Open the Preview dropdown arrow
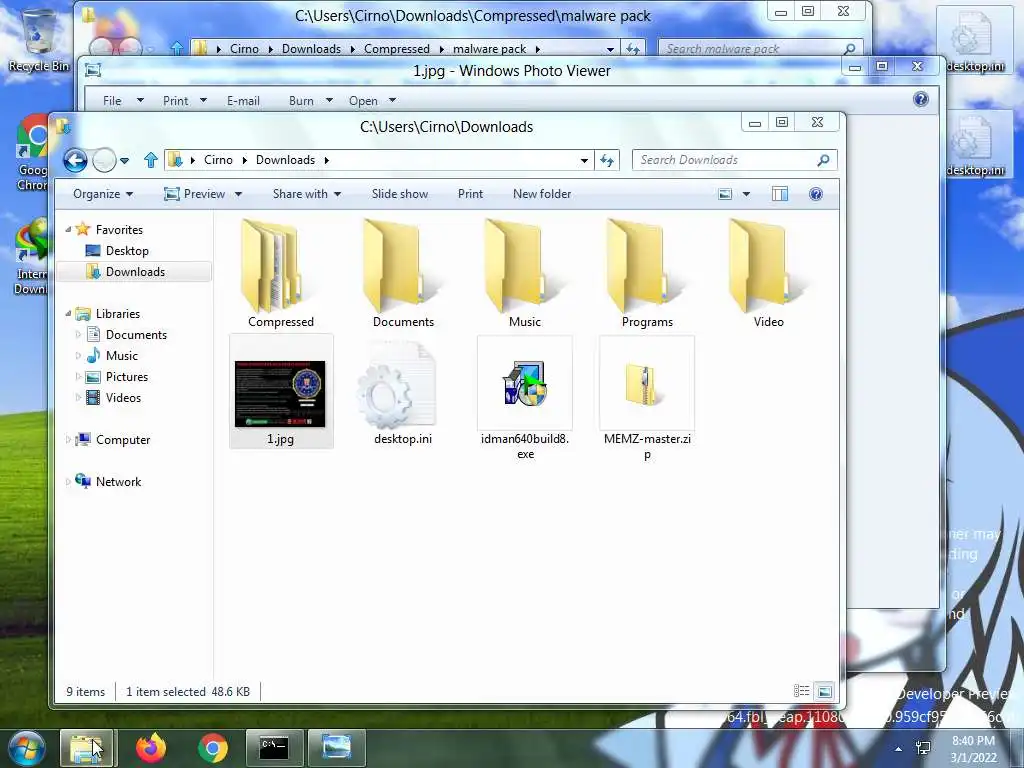The width and height of the screenshot is (1024, 768). (238, 195)
